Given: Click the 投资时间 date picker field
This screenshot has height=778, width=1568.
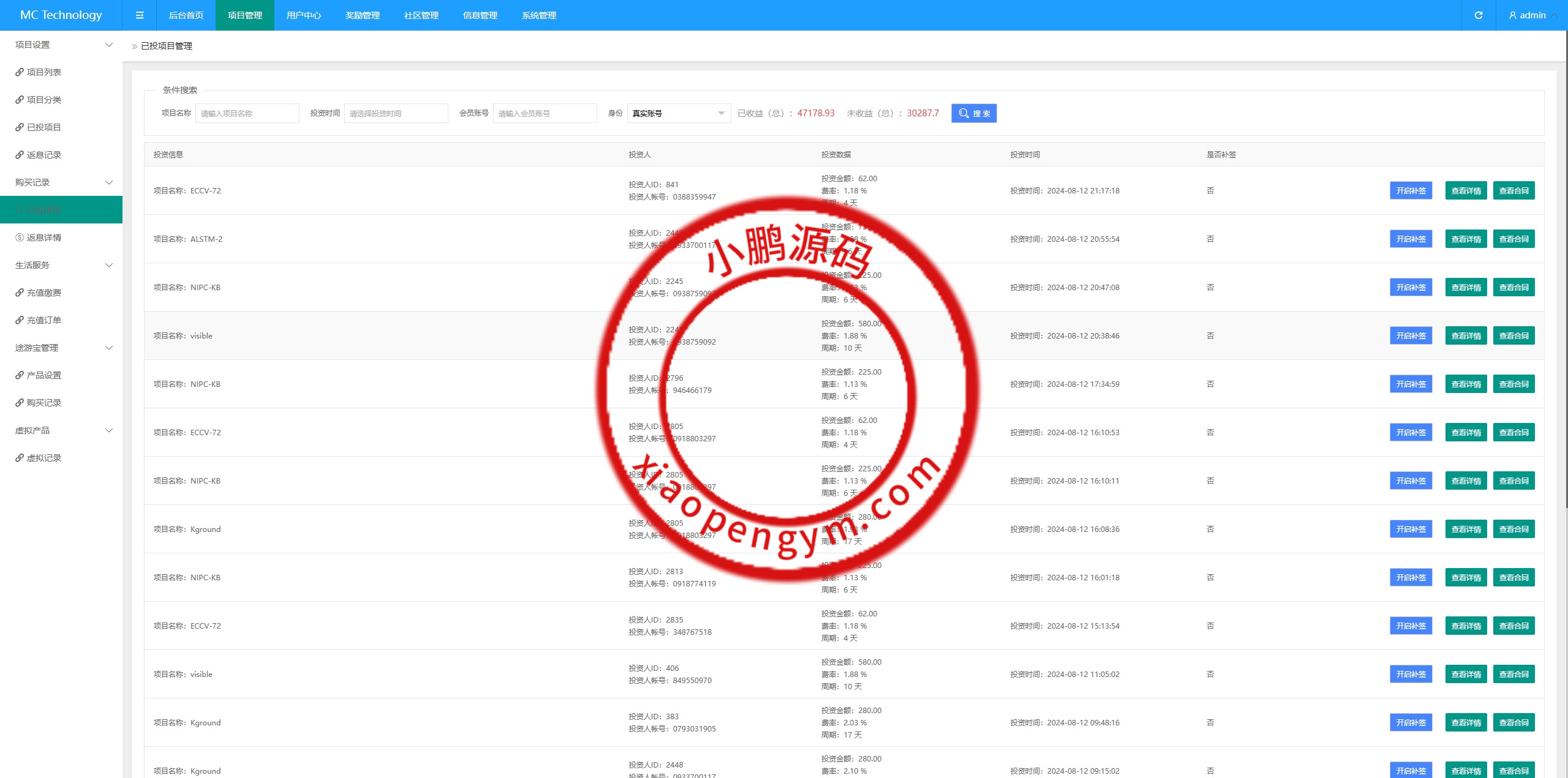Looking at the screenshot, I should [x=396, y=113].
